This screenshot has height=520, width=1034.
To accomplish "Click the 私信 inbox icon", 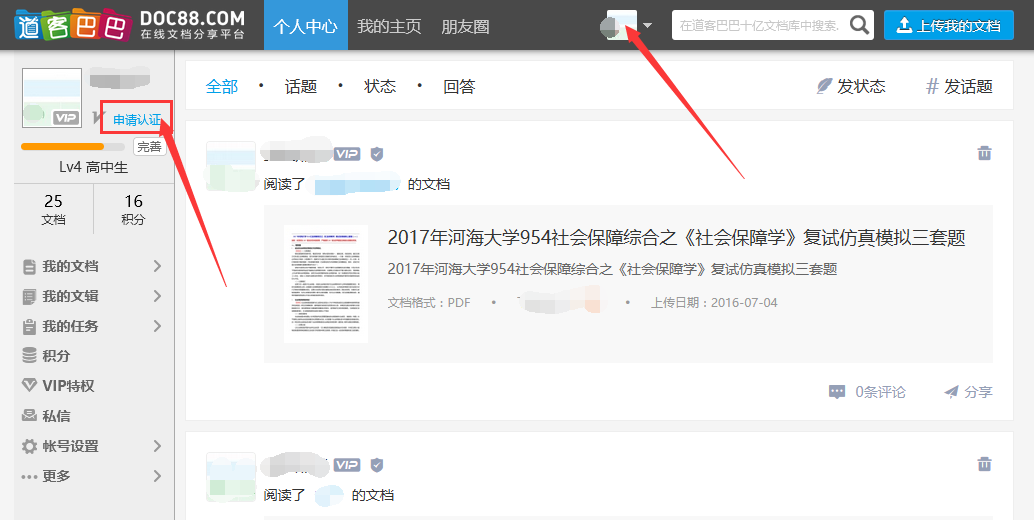I will coord(29,416).
